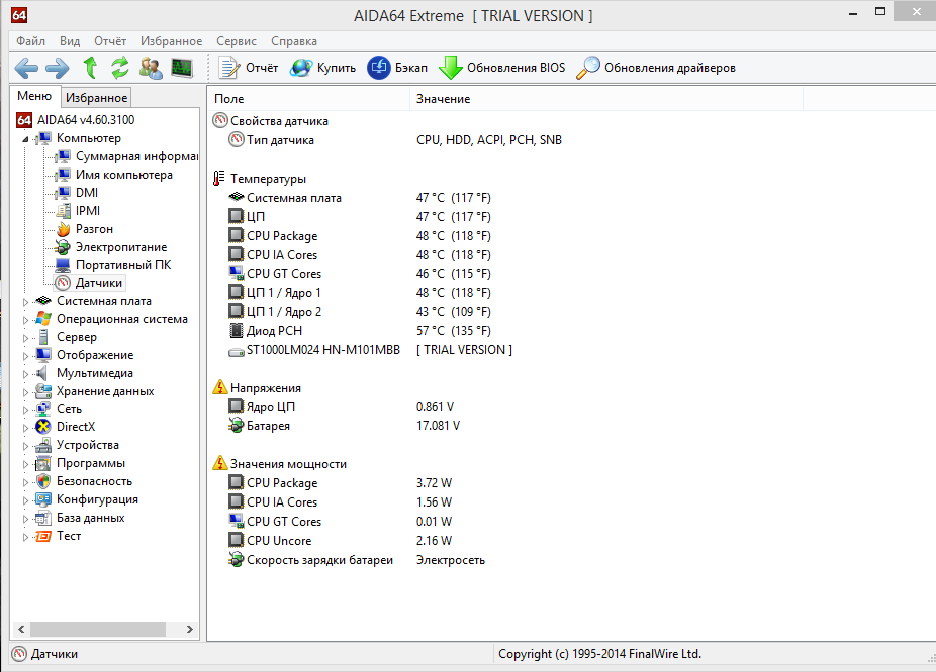Image resolution: width=936 pixels, height=672 pixels.
Task: Click the tree scroll right arrow
Action: (x=190, y=629)
